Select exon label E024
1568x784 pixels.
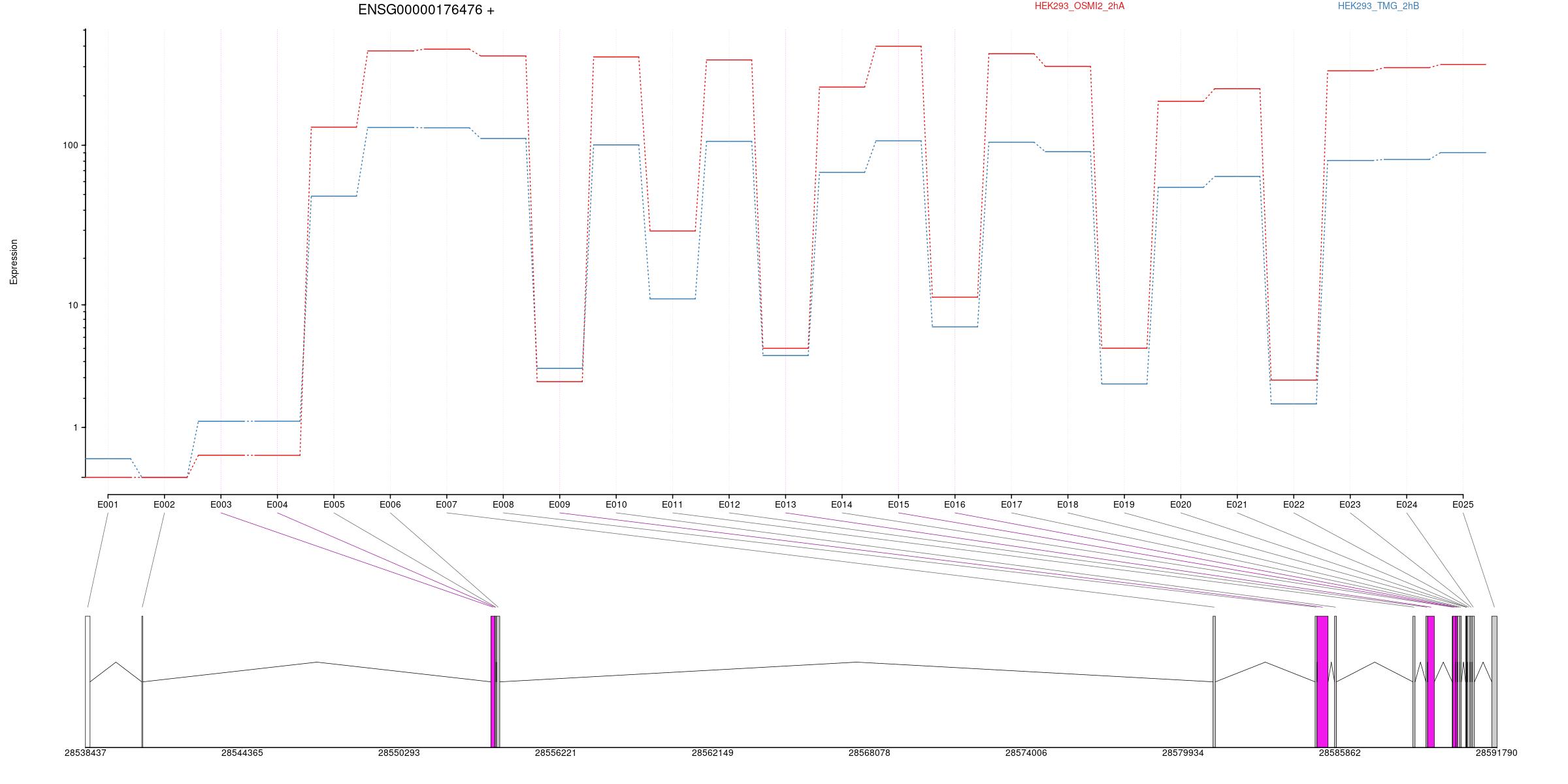[x=1407, y=504]
